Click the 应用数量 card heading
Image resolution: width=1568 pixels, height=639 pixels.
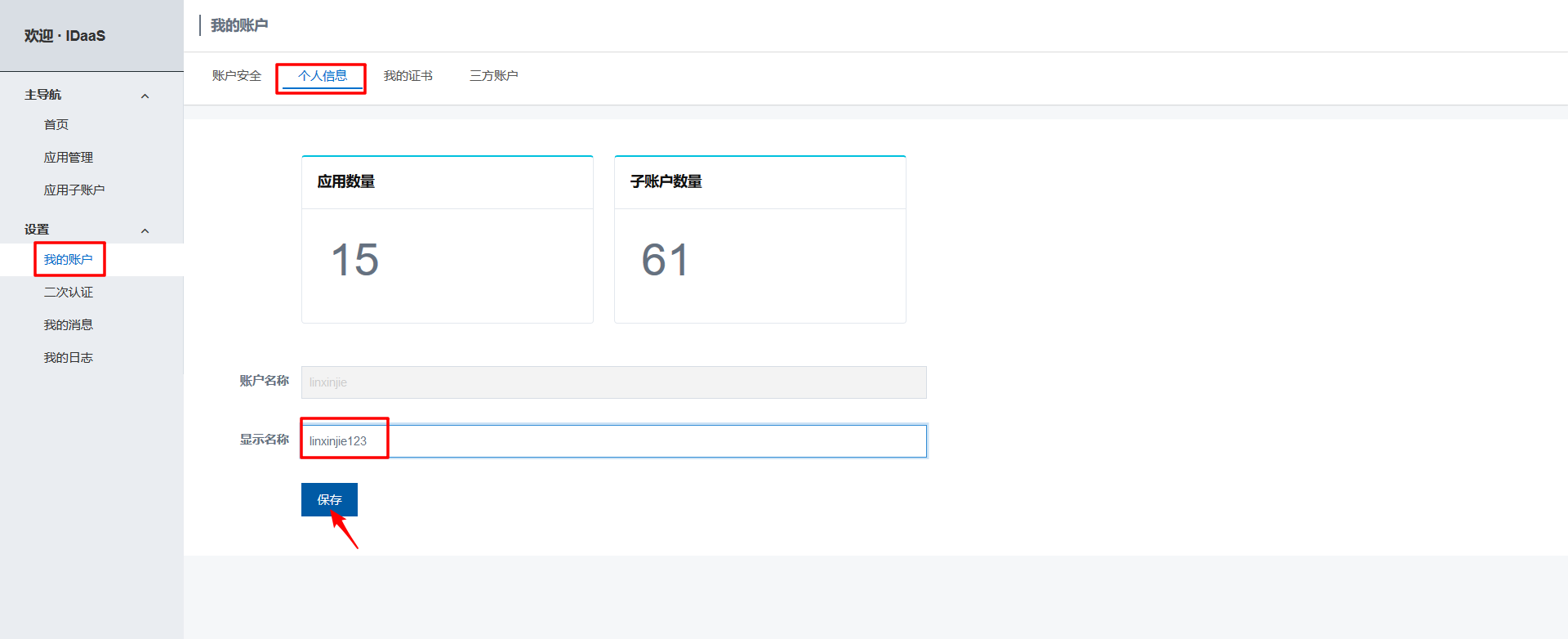click(346, 181)
